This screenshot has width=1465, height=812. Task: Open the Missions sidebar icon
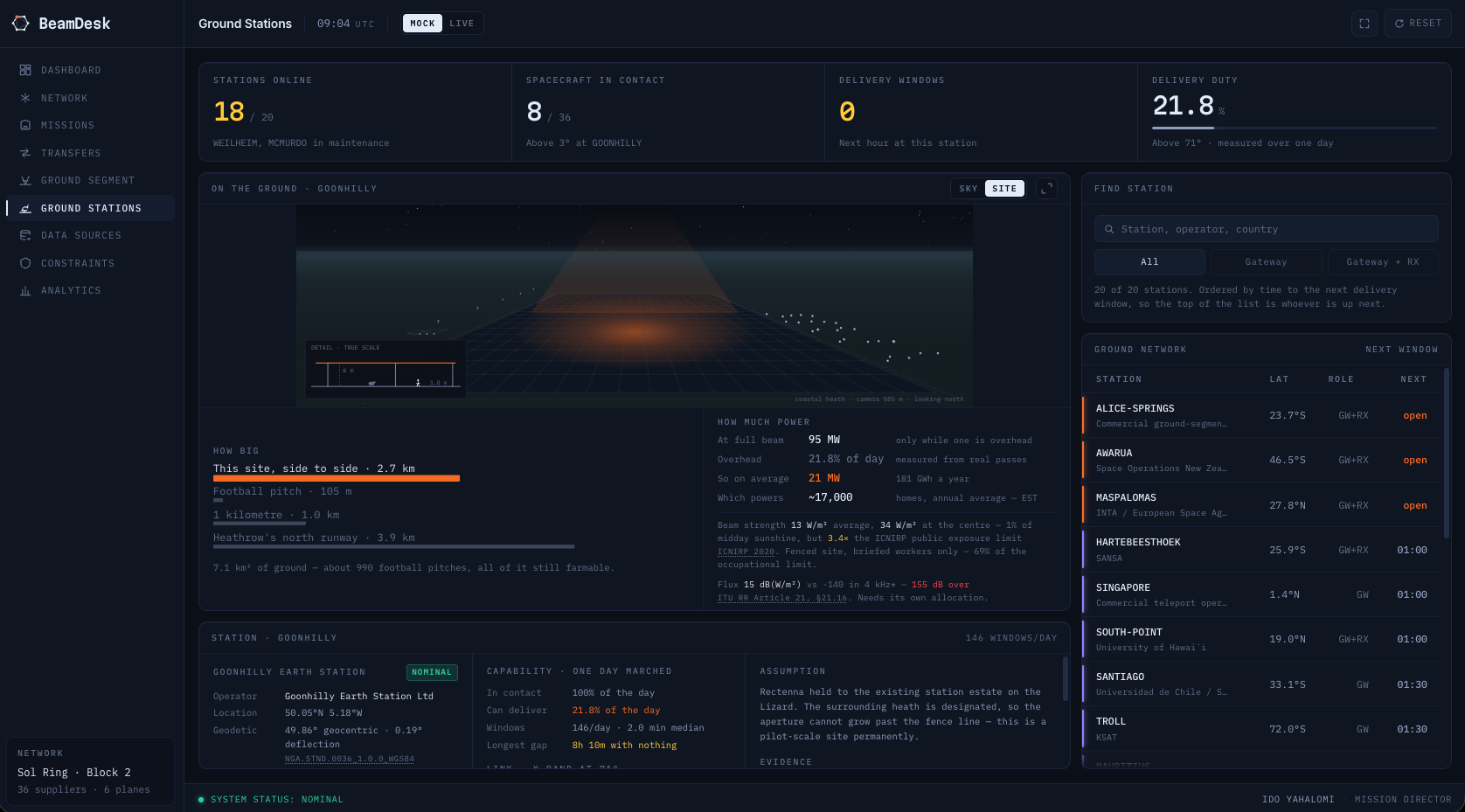coord(25,125)
